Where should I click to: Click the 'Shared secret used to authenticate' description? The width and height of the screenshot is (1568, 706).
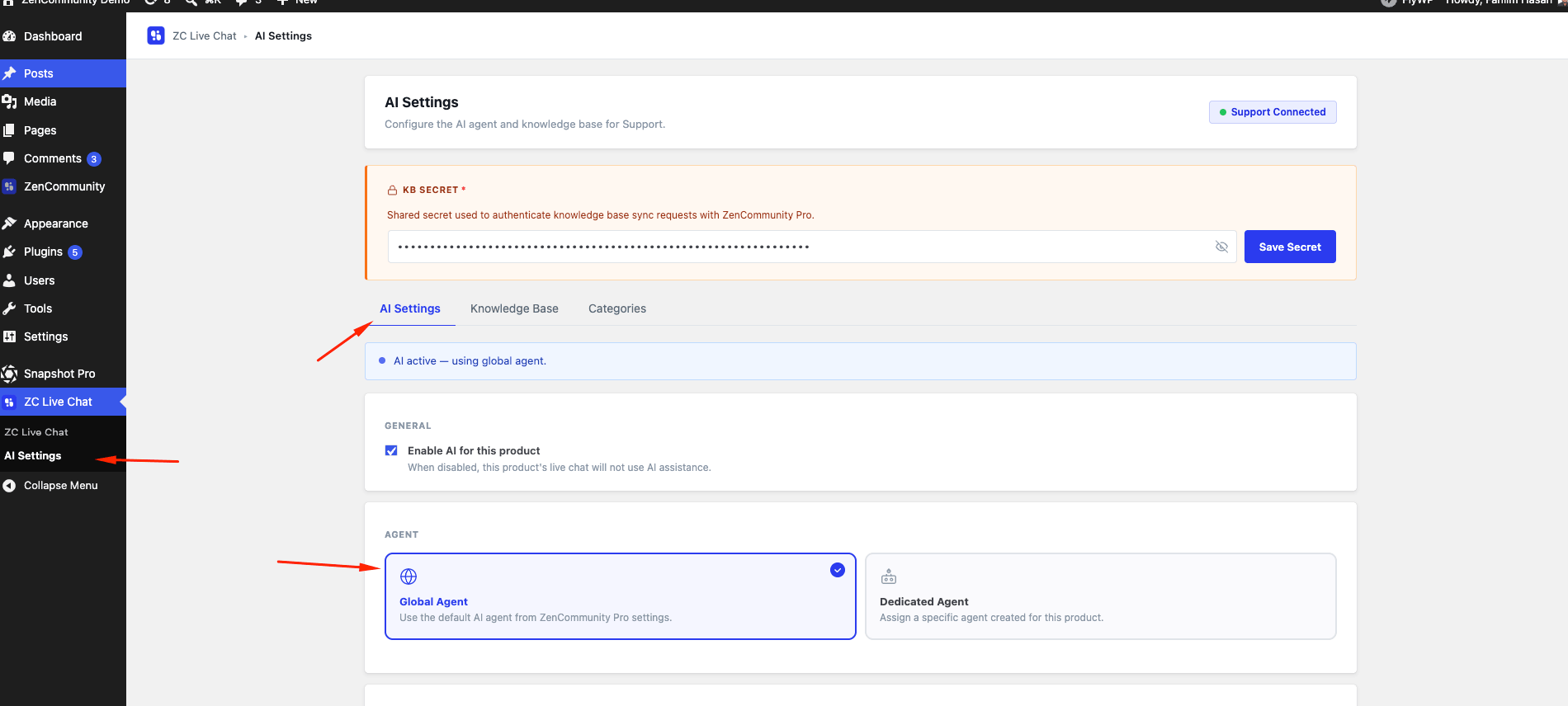click(x=601, y=215)
